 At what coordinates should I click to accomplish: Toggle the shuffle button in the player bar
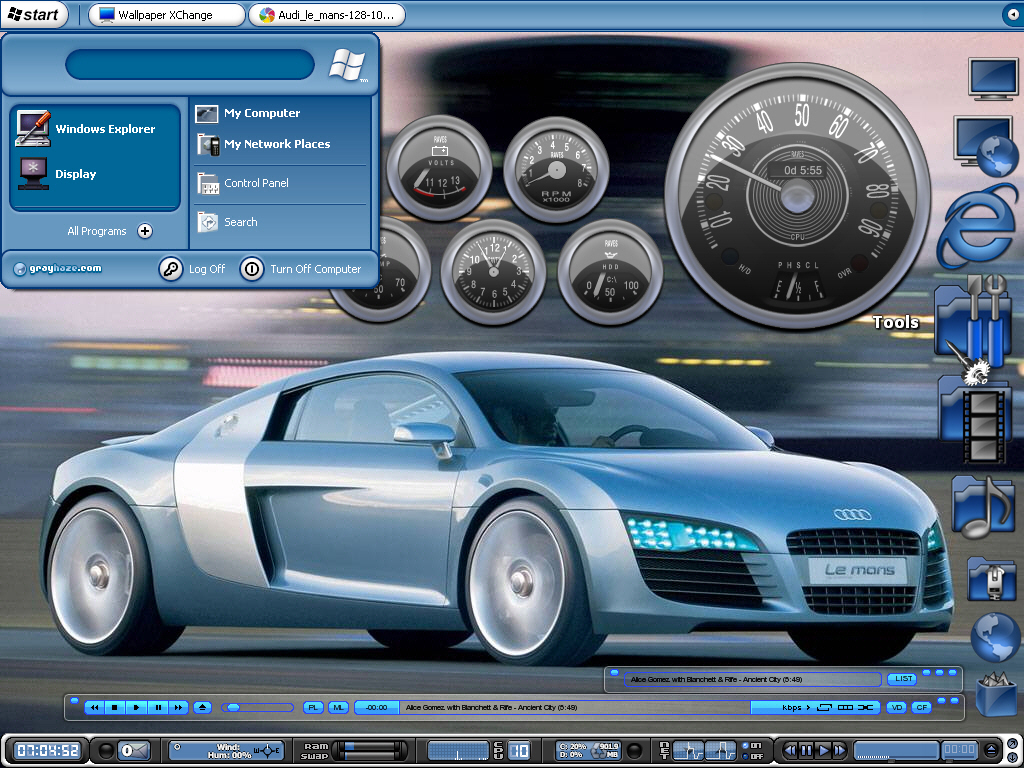pos(865,707)
